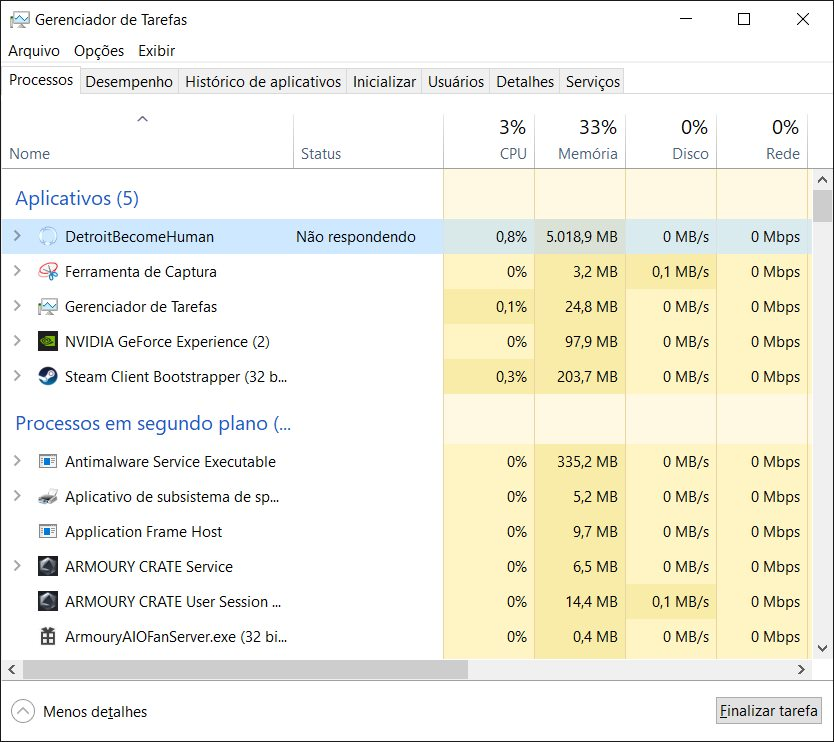
Task: Switch to the Detalhes tab
Action: point(525,81)
